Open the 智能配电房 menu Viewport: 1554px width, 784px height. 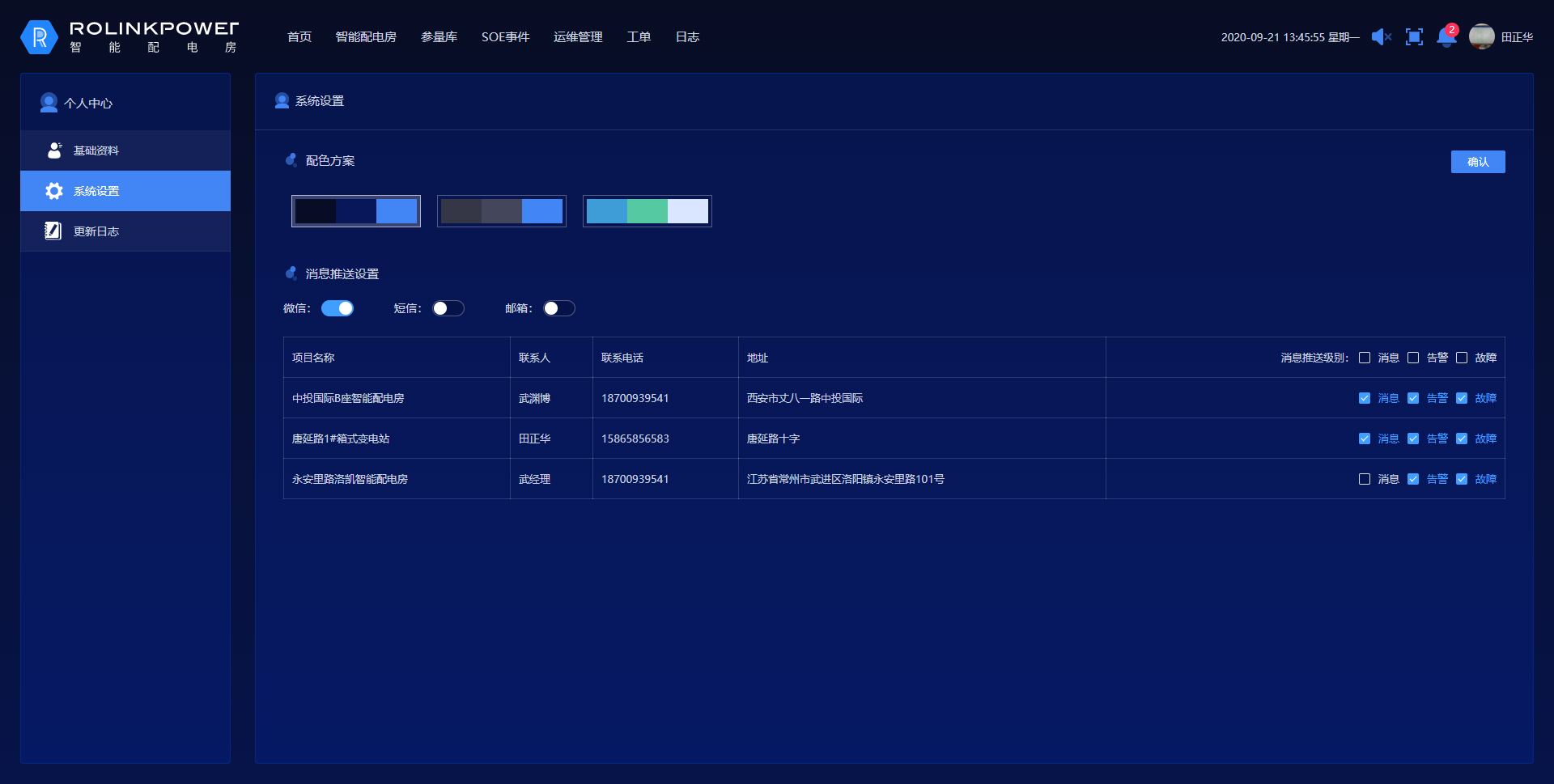pyautogui.click(x=366, y=37)
